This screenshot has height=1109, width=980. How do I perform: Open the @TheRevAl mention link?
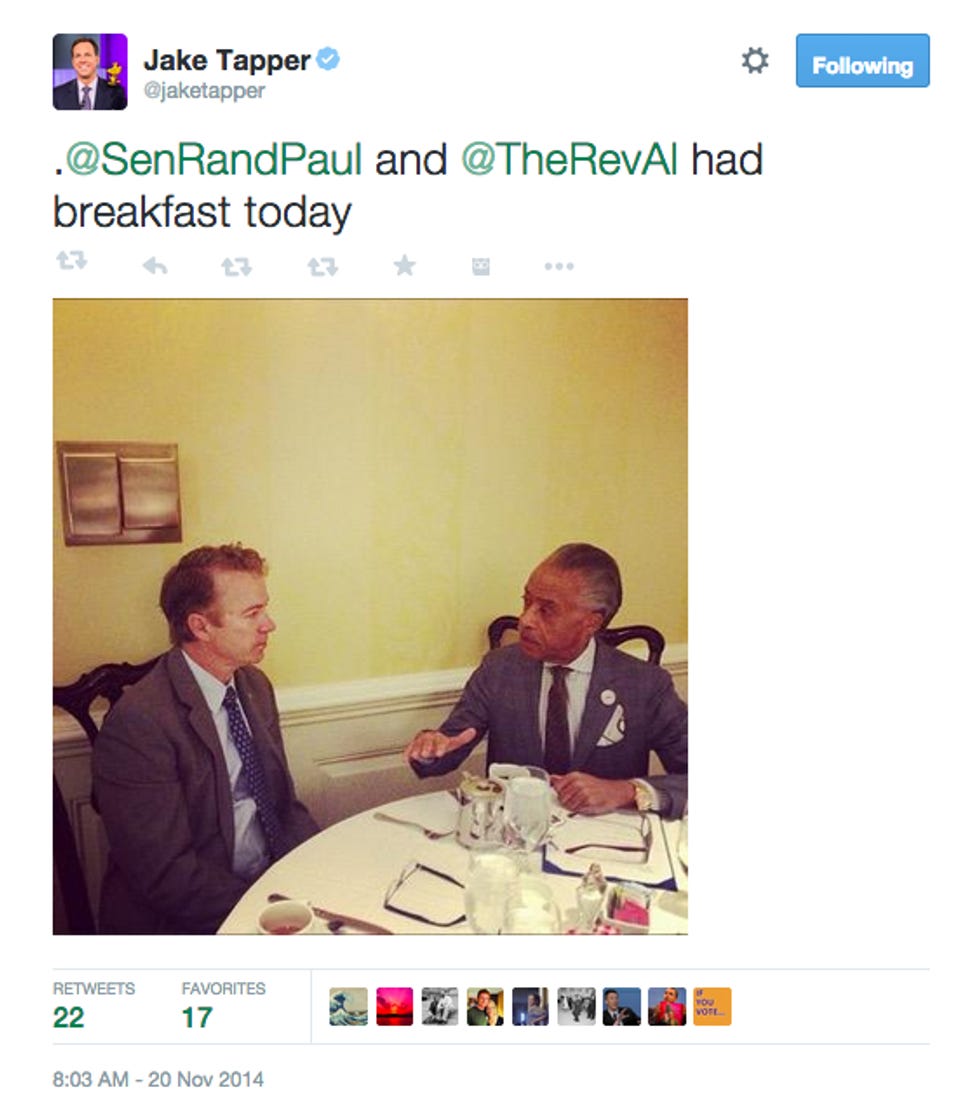[569, 159]
